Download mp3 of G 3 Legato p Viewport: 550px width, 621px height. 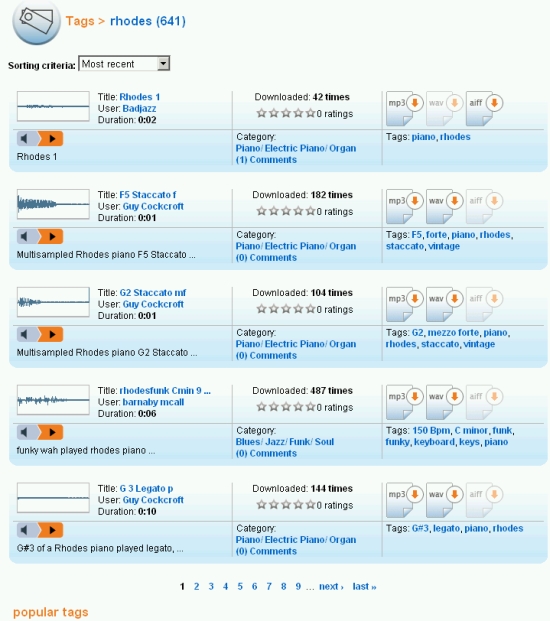[403, 499]
